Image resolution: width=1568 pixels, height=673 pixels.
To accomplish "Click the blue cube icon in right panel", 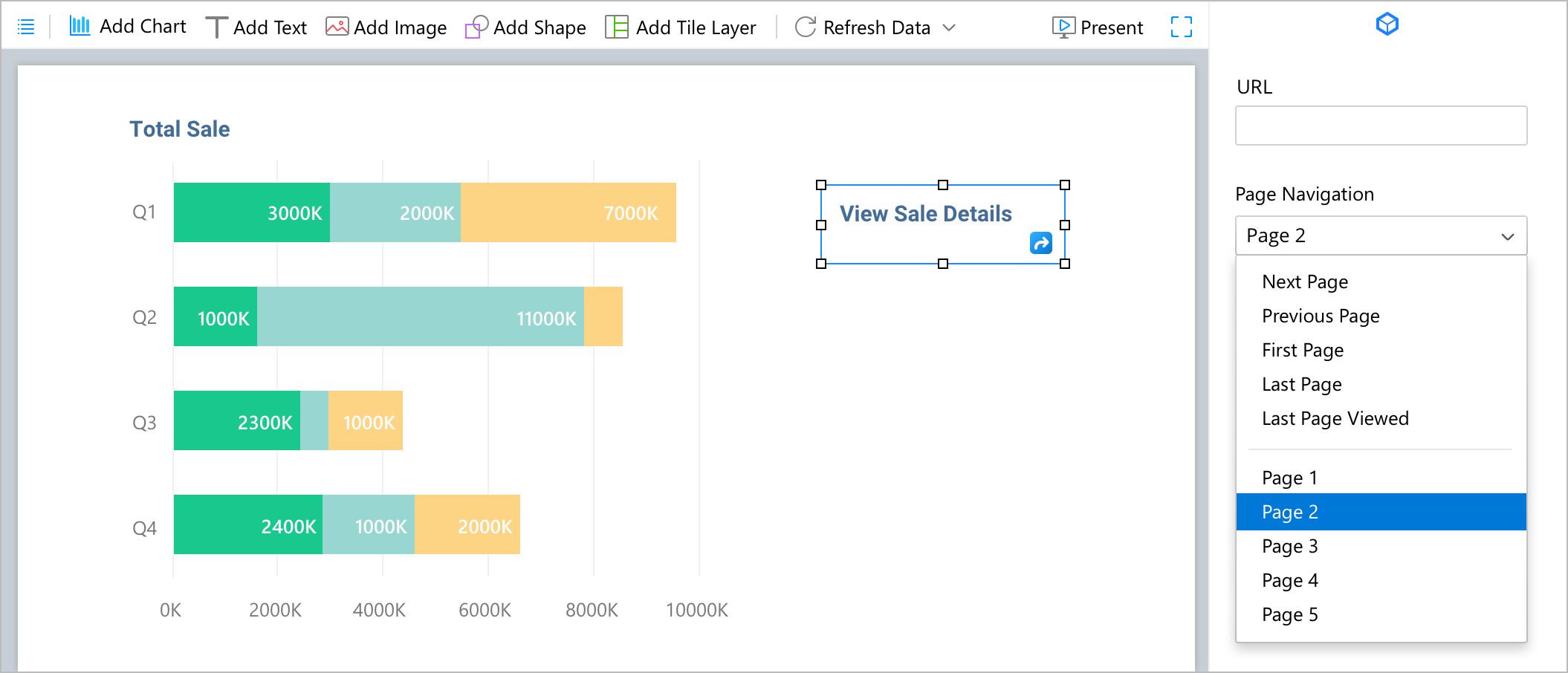I will (x=1387, y=25).
